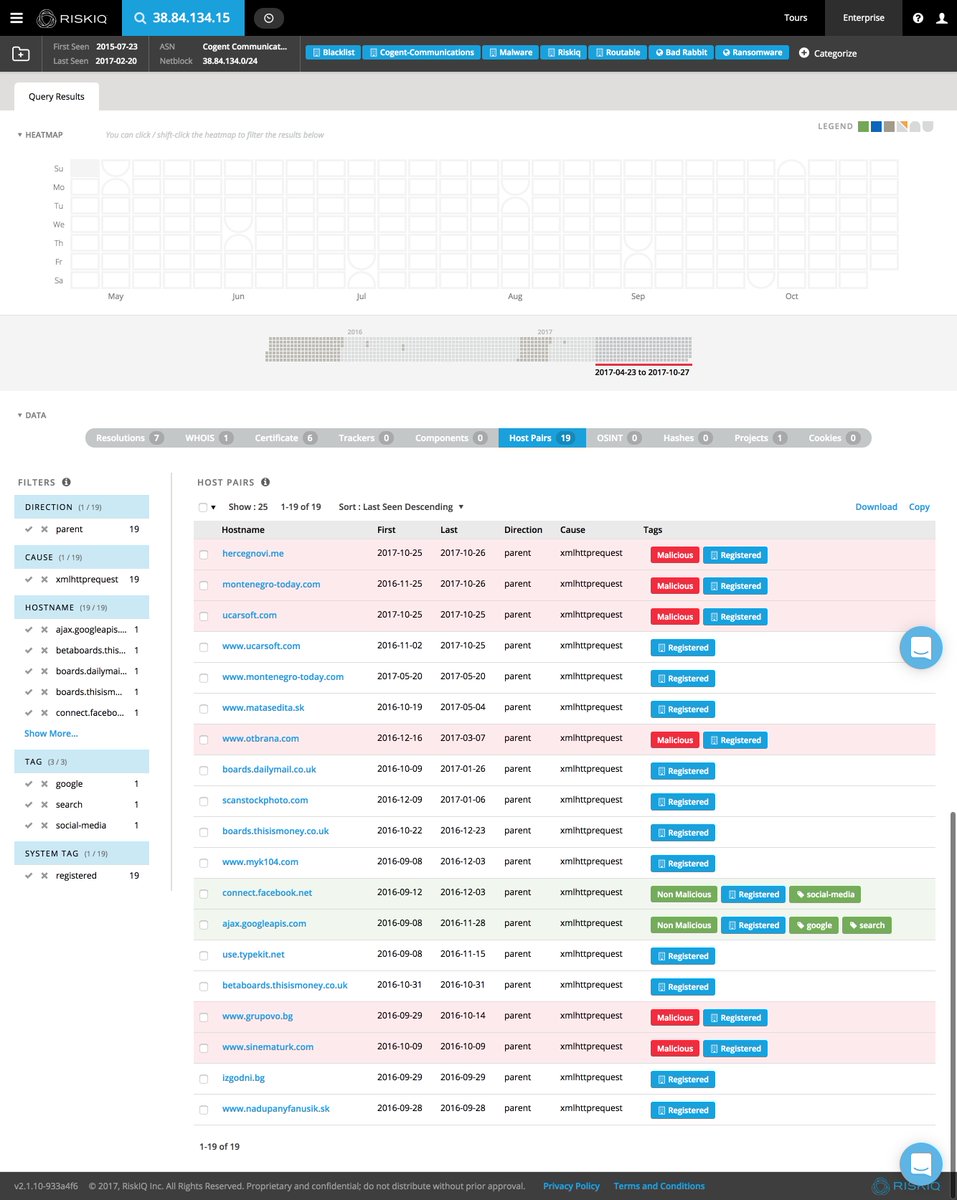This screenshot has width=957, height=1200.
Task: Open the hamburger main menu
Action: pos(16,18)
